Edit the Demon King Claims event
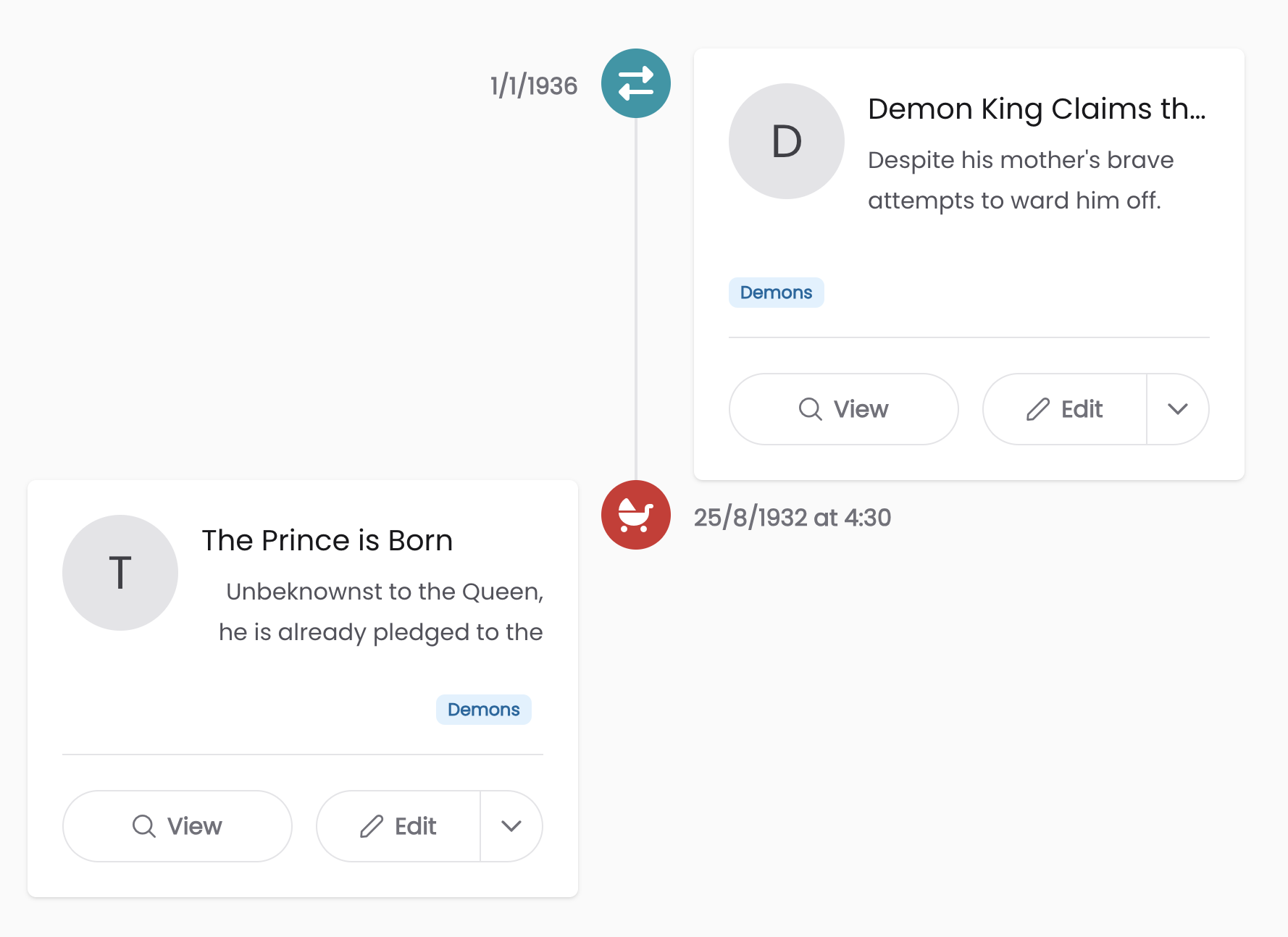 [1065, 409]
